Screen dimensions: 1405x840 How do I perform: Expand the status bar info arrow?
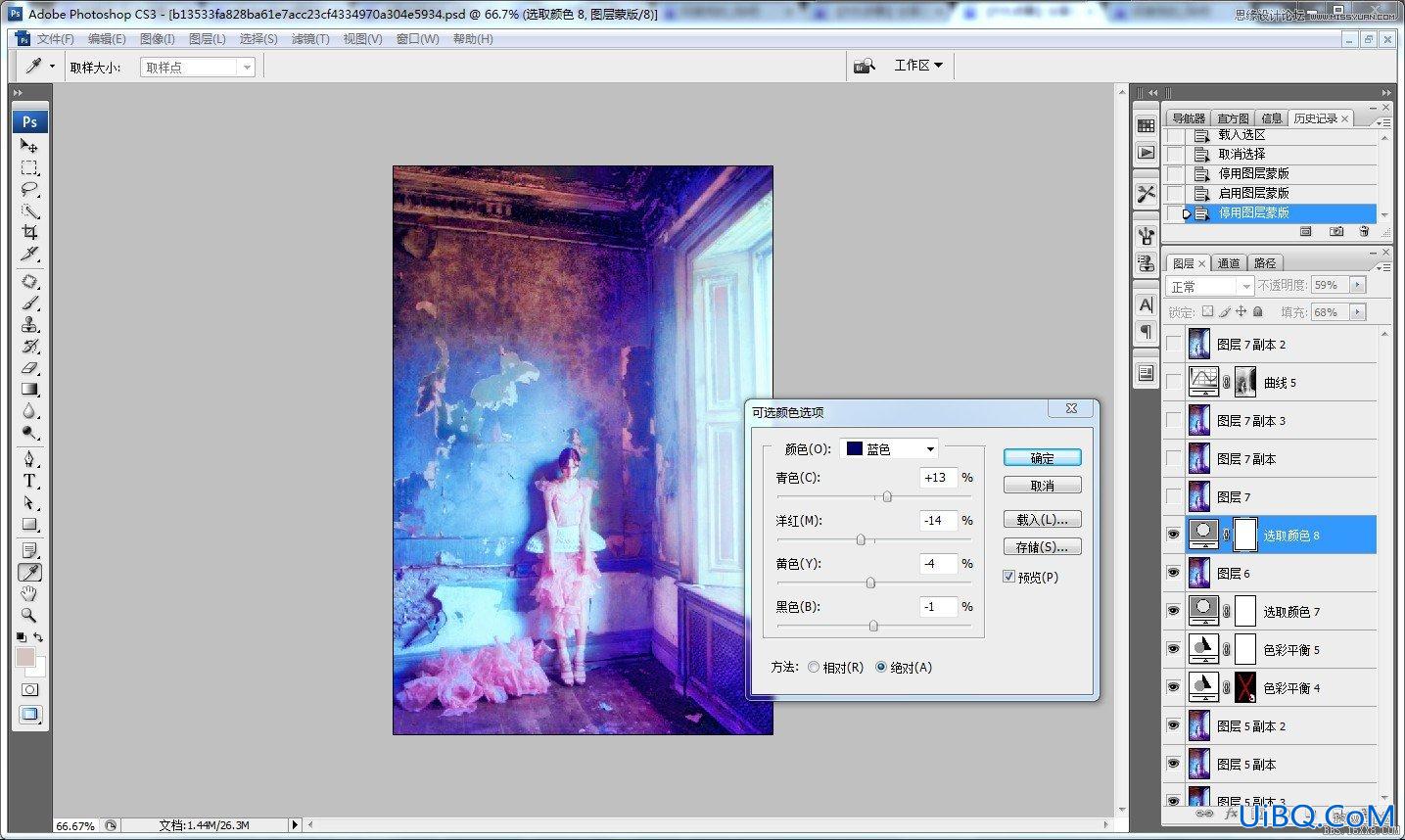click(x=295, y=825)
